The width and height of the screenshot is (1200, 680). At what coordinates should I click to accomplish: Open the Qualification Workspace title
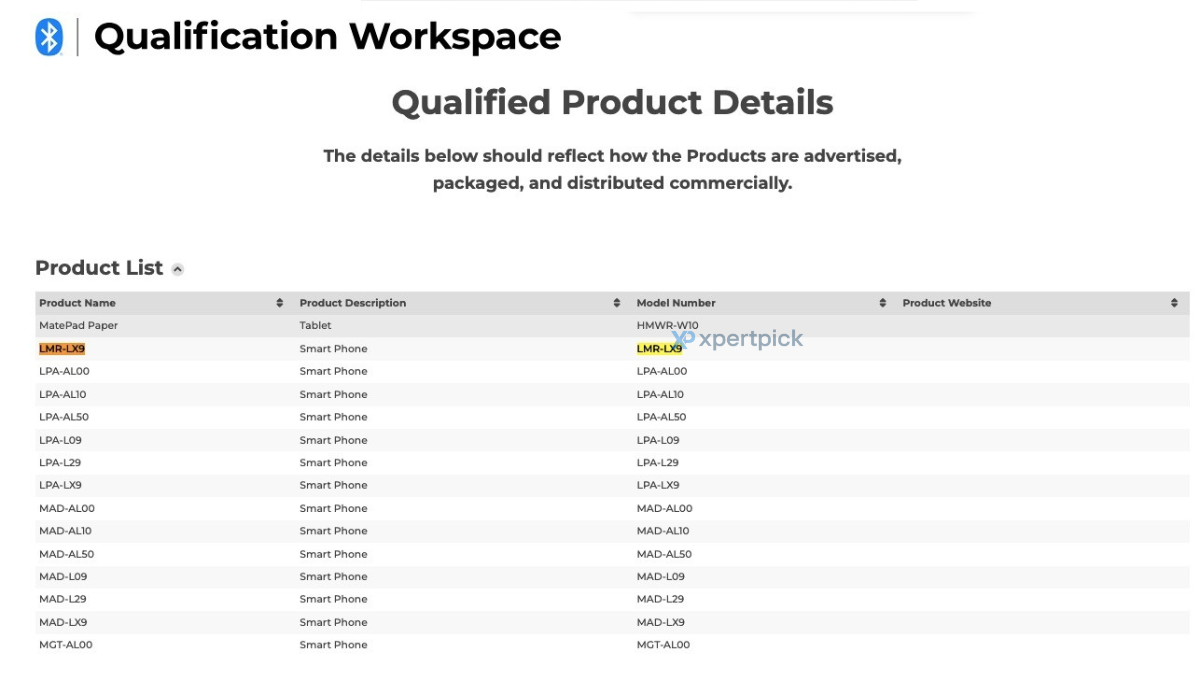pyautogui.click(x=327, y=37)
